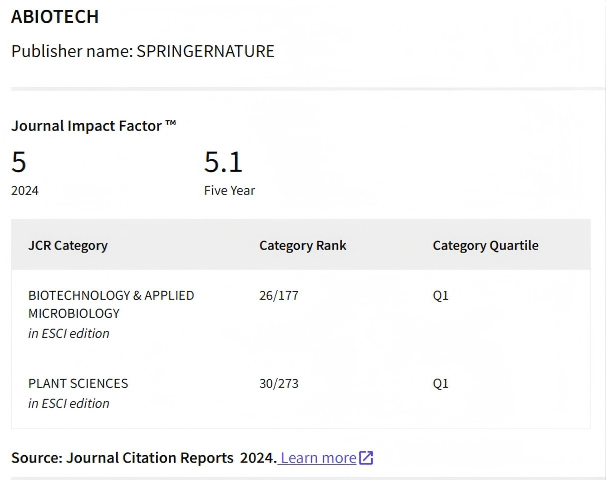Open the external link icon beside Learn more

(366, 458)
